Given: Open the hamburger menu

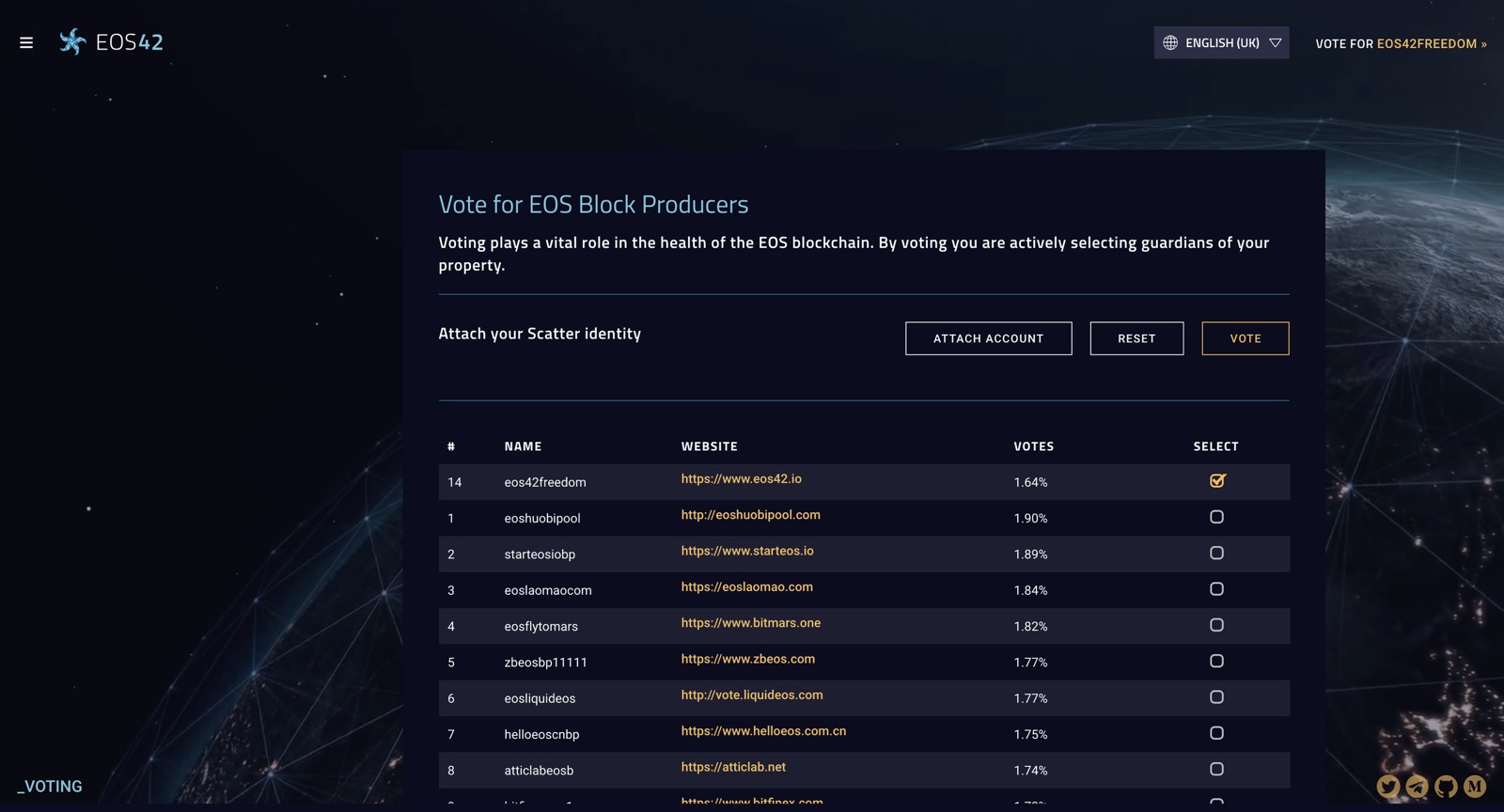Looking at the screenshot, I should (26, 42).
